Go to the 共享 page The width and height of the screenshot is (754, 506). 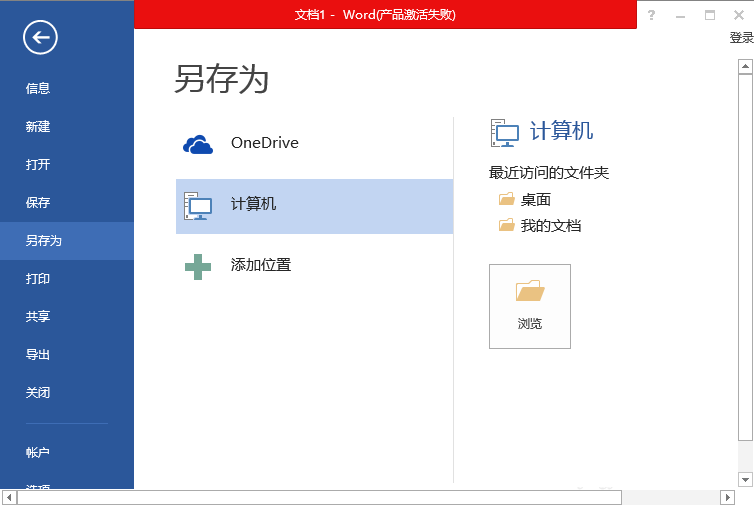38,316
